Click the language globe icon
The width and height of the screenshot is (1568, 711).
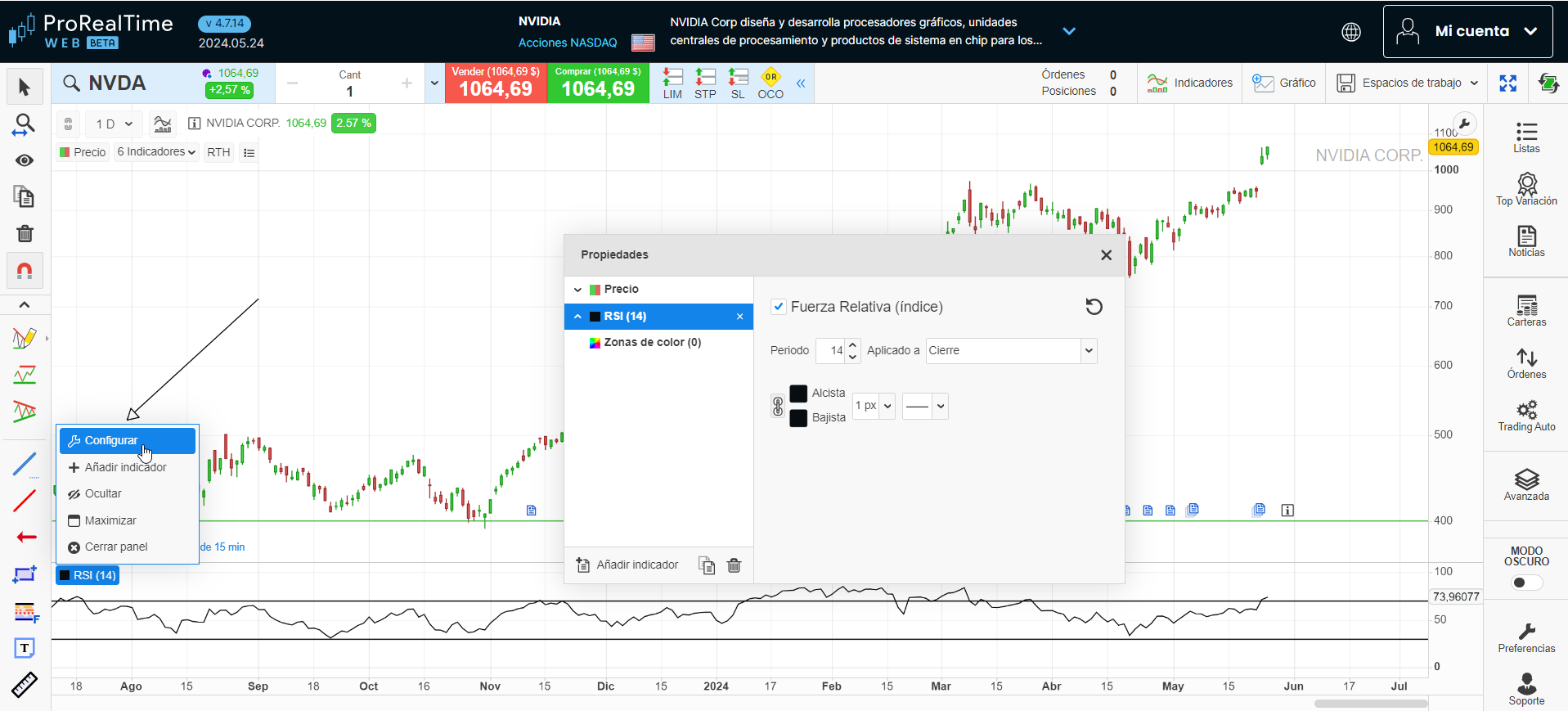tap(1351, 32)
